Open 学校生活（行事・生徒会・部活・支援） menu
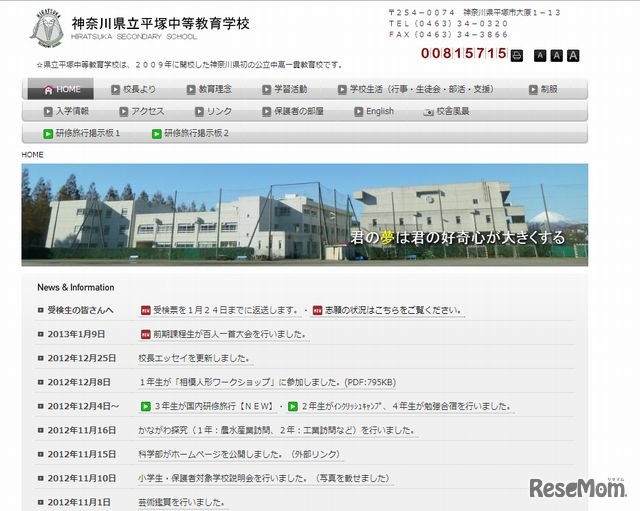The width and height of the screenshot is (640, 511). coord(416,89)
